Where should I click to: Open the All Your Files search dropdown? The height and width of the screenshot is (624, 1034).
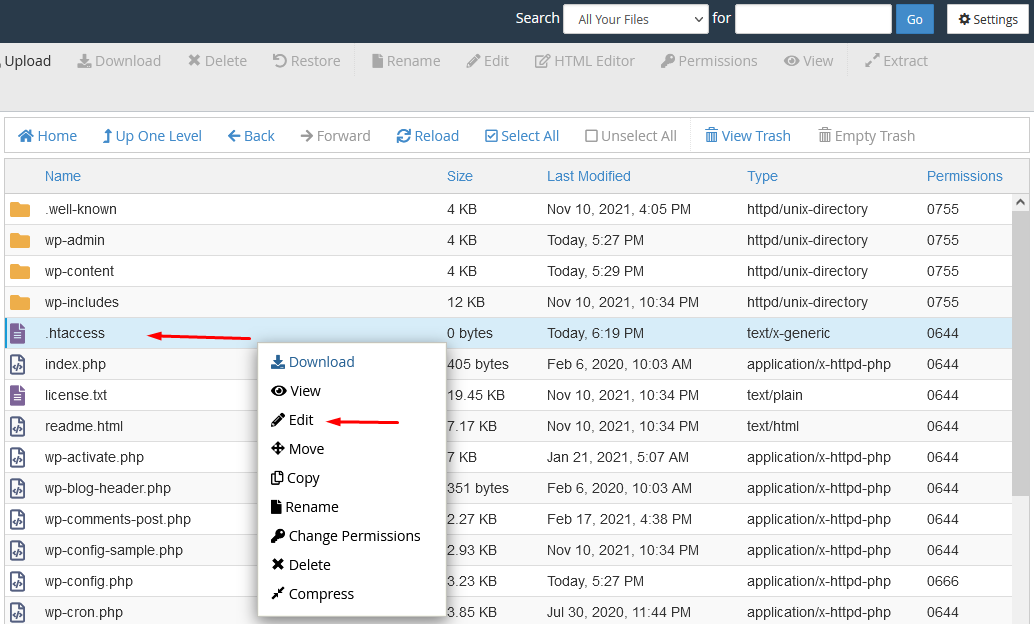pyautogui.click(x=636, y=19)
